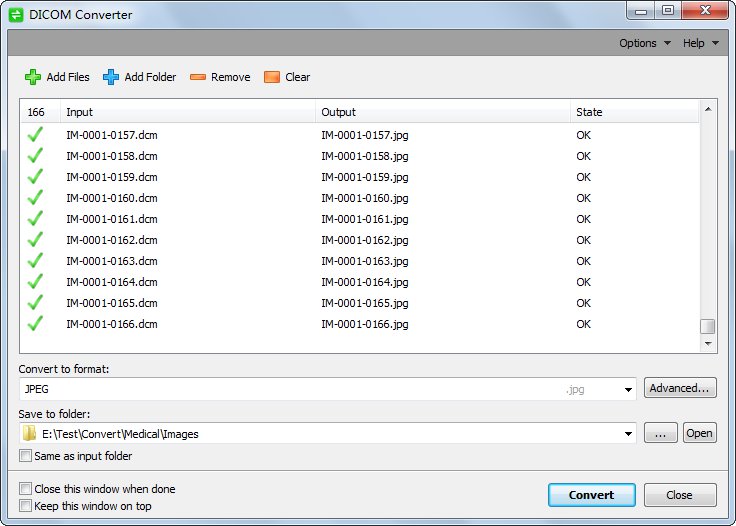Open the Advanced... format settings
Image resolution: width=736 pixels, height=526 pixels.
pyautogui.click(x=680, y=388)
